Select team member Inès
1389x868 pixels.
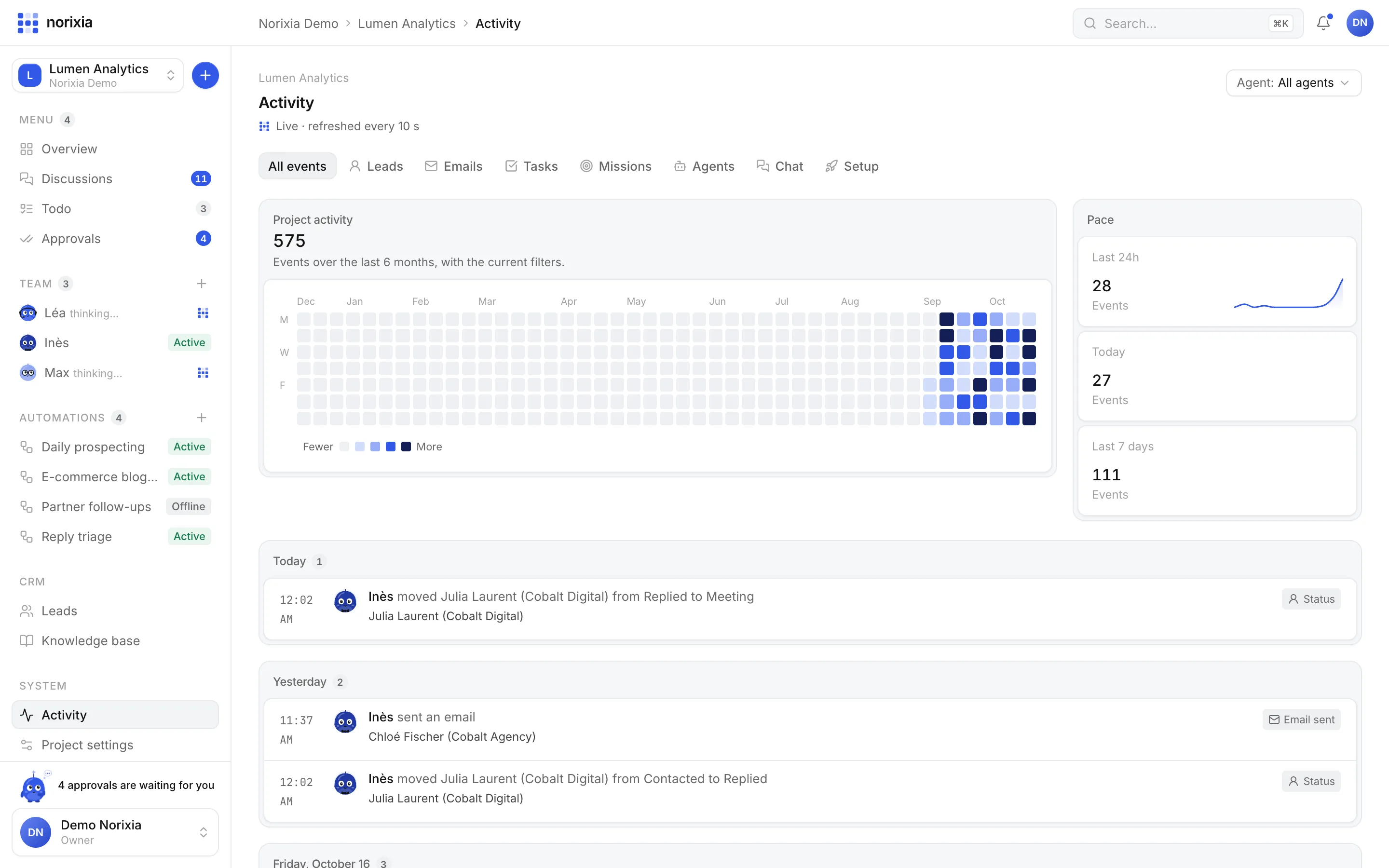pos(115,343)
